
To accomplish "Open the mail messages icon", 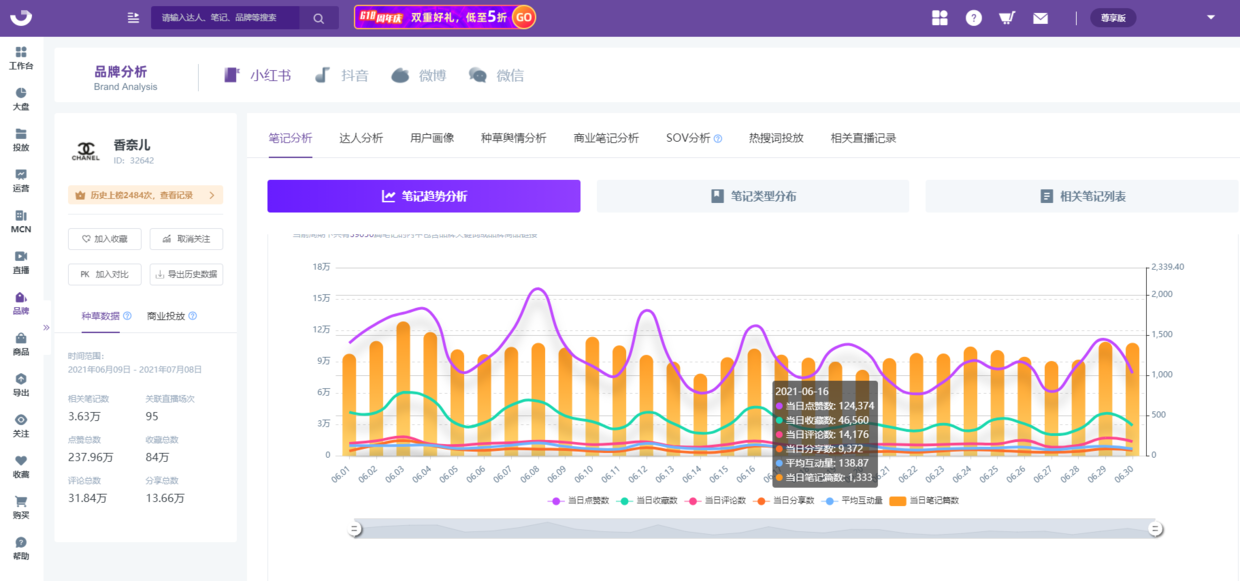I will click(1040, 18).
